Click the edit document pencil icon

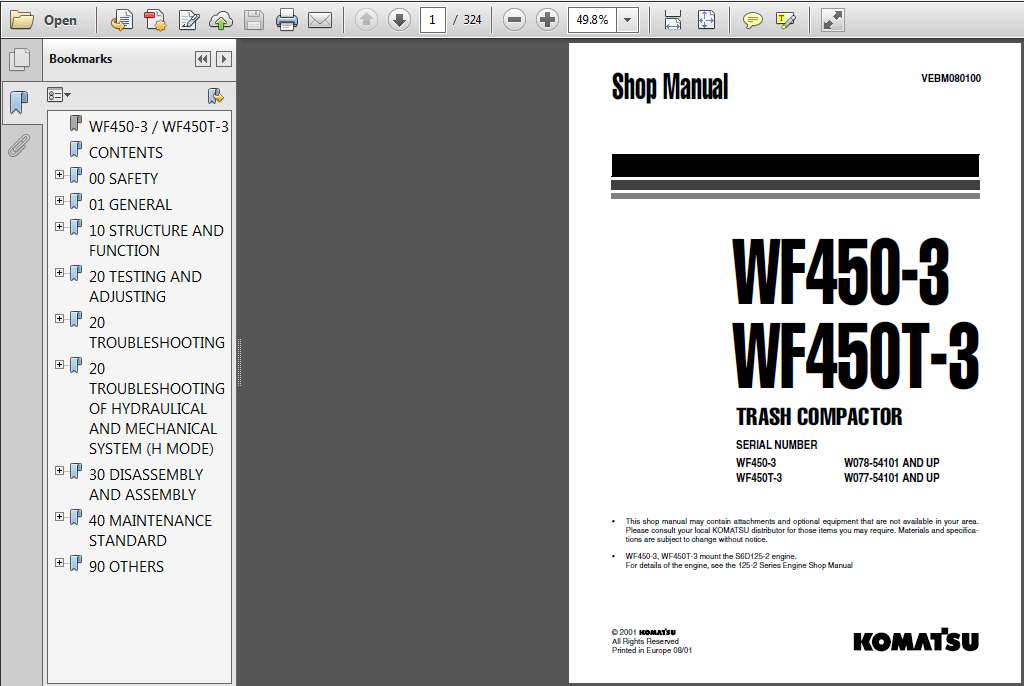(189, 20)
